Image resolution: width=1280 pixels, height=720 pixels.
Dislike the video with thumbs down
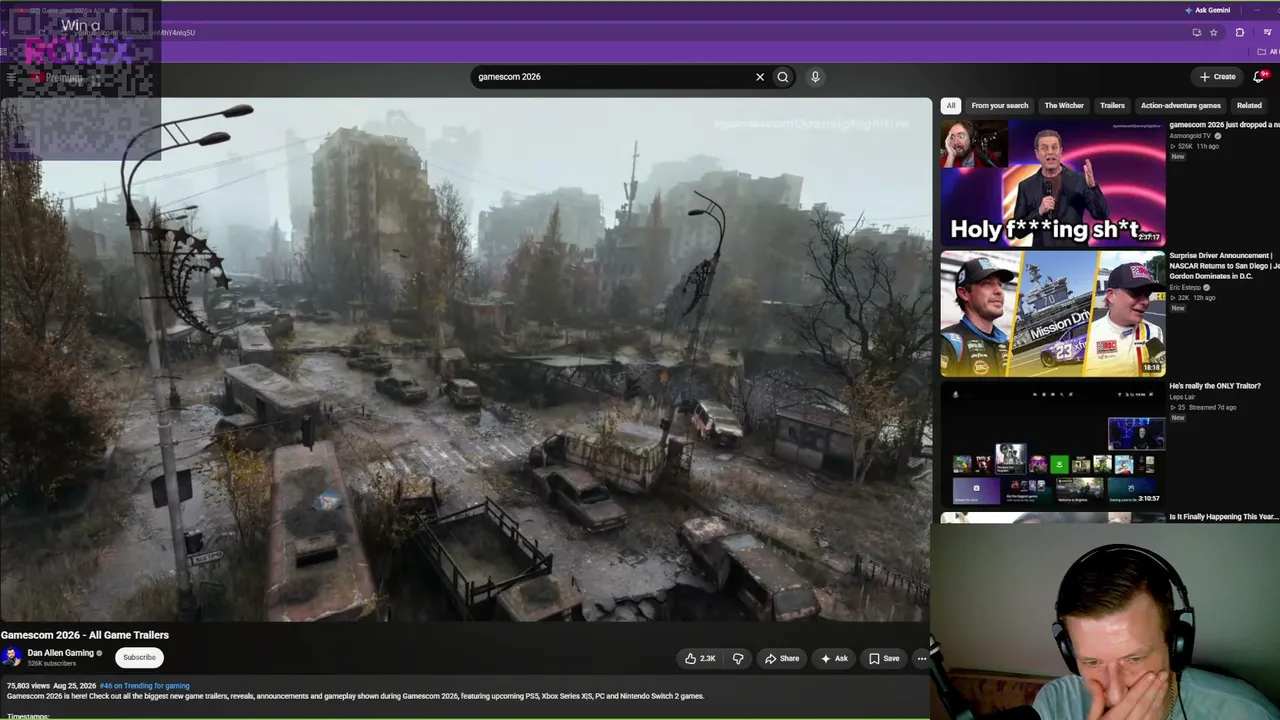[738, 658]
